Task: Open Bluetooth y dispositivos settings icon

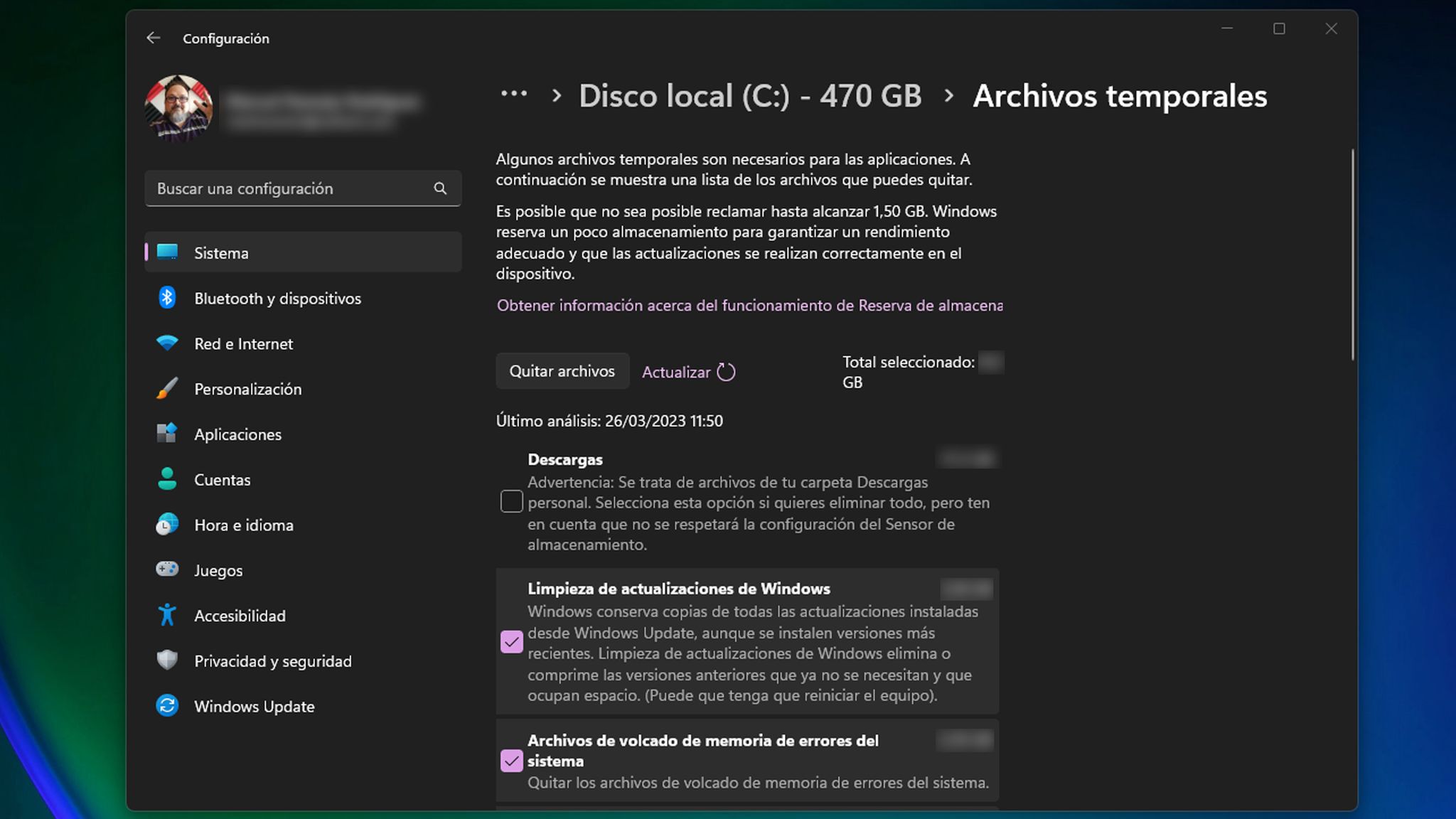Action: click(168, 298)
